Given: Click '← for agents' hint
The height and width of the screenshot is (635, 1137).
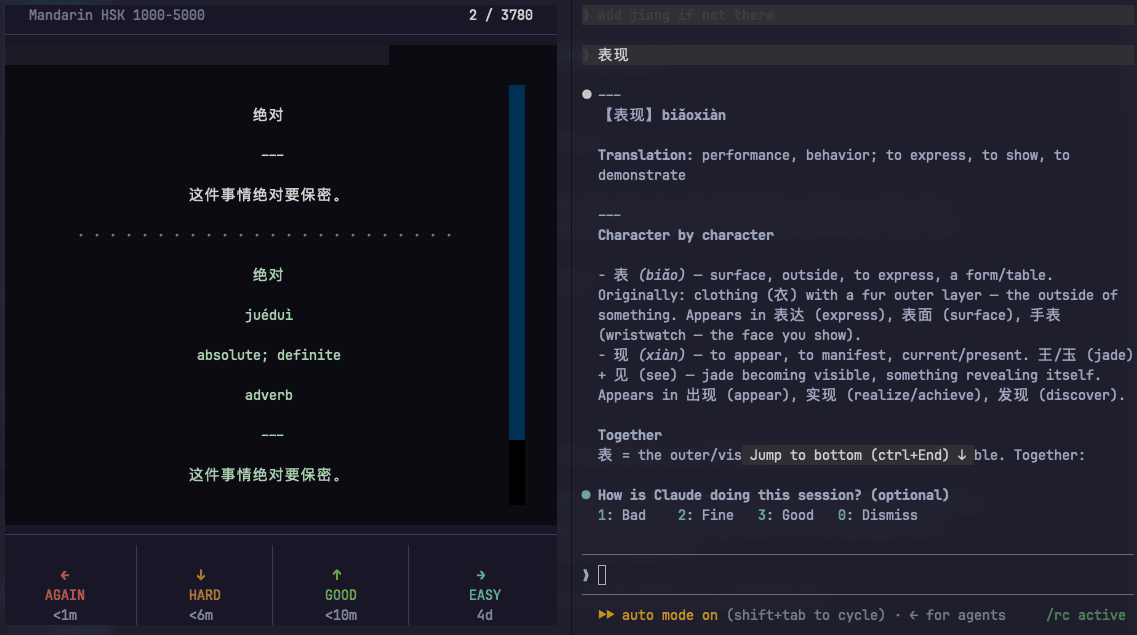Looking at the screenshot, I should pyautogui.click(x=957, y=615).
